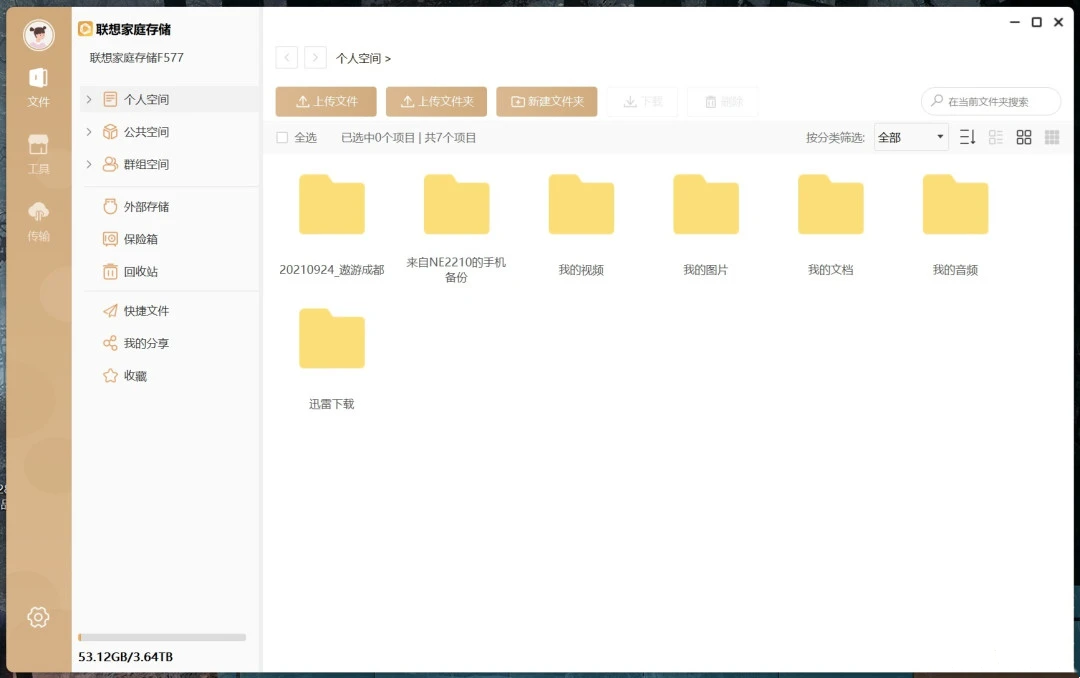Click the 按分类筛选 label
The height and width of the screenshot is (678, 1080).
tap(835, 138)
